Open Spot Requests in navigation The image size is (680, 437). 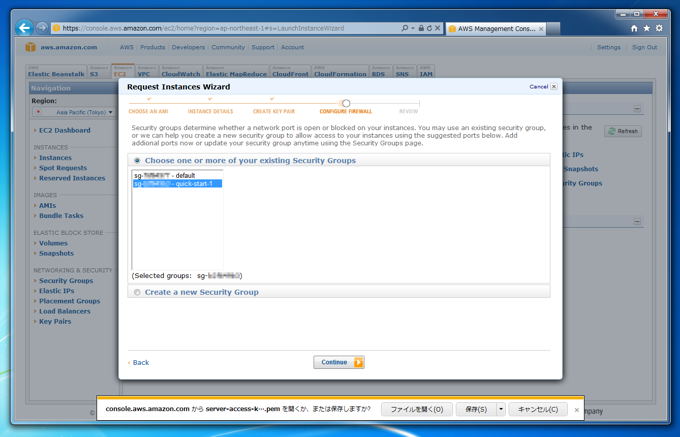(63, 168)
